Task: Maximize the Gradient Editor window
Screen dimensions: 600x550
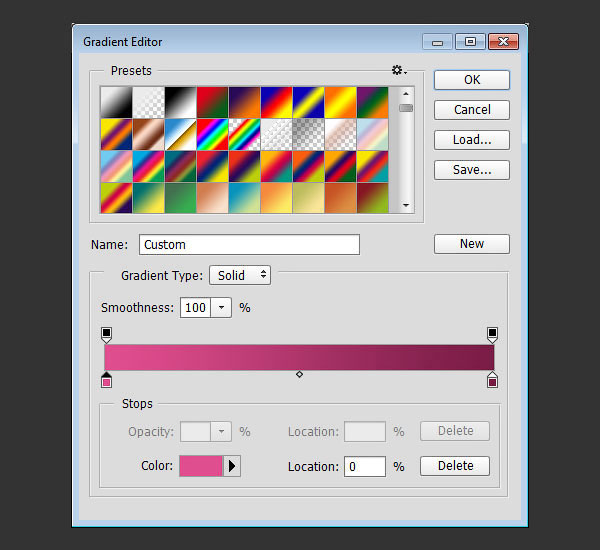Action: pos(470,42)
